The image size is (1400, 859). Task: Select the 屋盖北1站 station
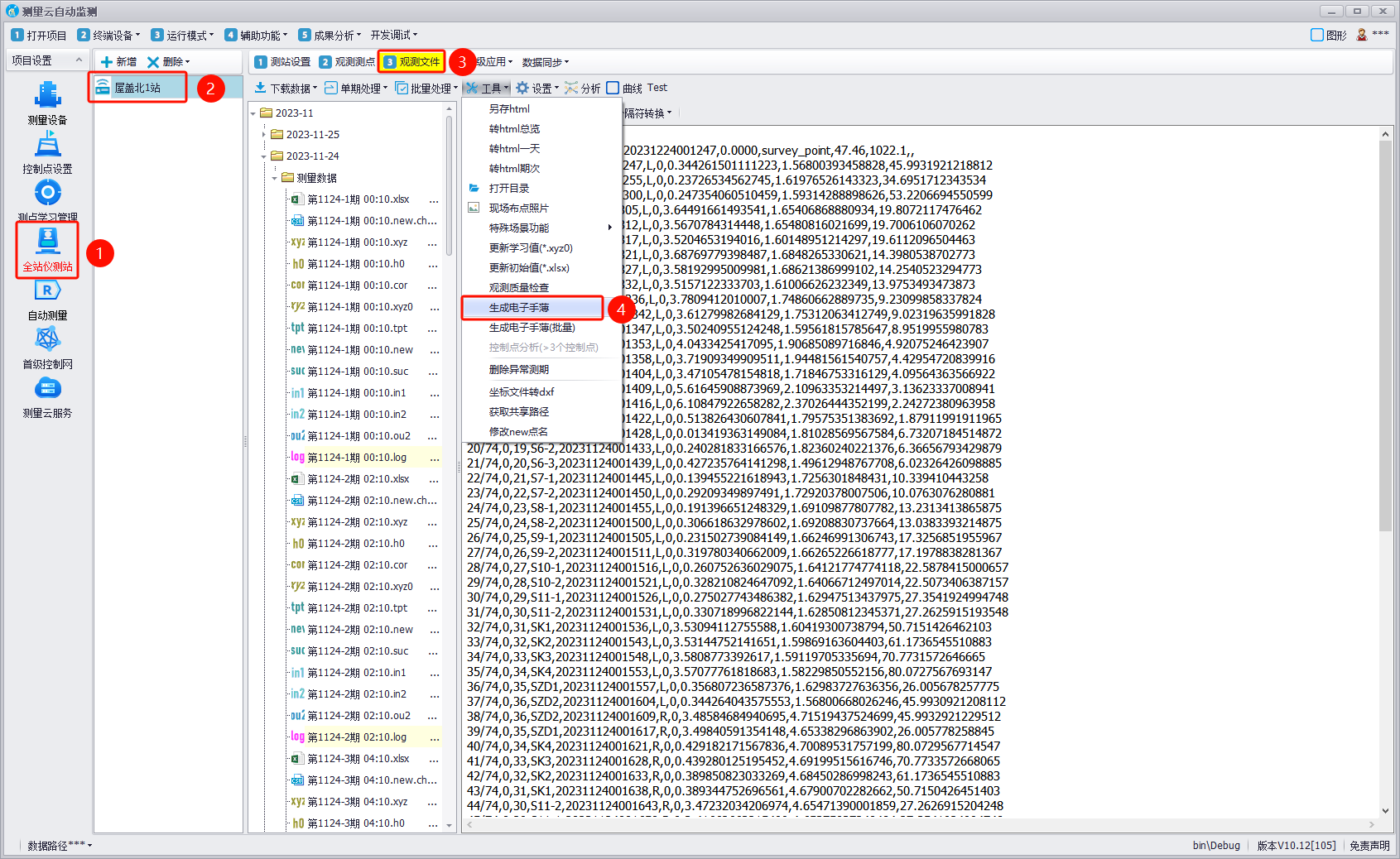(x=137, y=88)
